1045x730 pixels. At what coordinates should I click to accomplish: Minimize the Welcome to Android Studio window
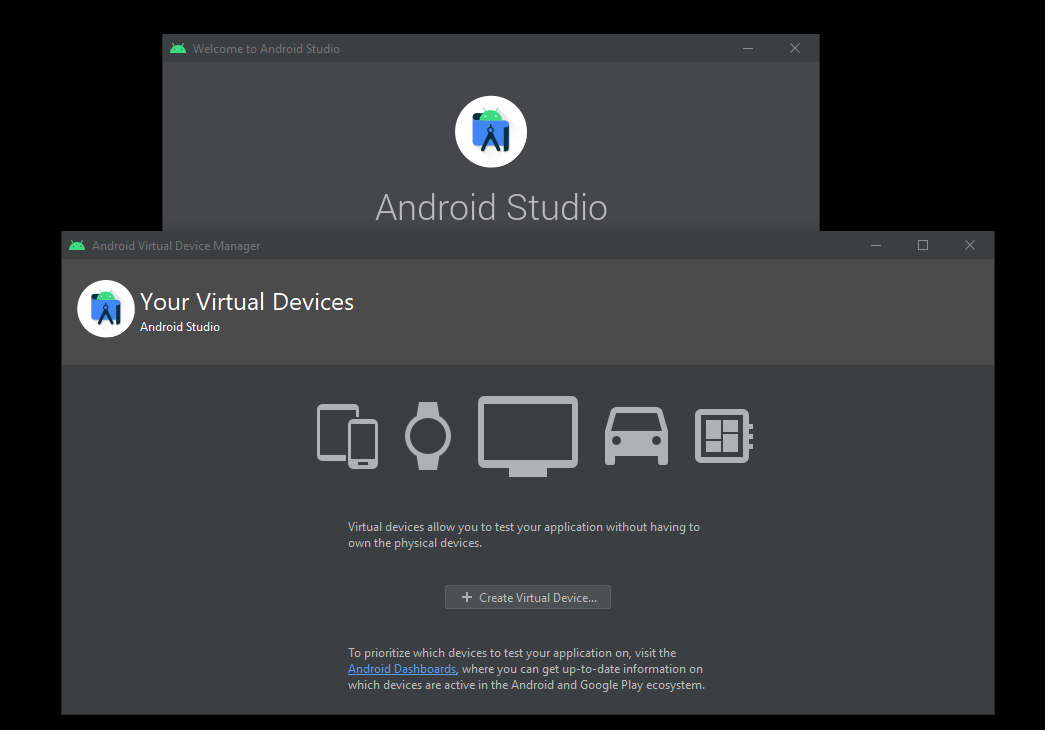tap(748, 47)
